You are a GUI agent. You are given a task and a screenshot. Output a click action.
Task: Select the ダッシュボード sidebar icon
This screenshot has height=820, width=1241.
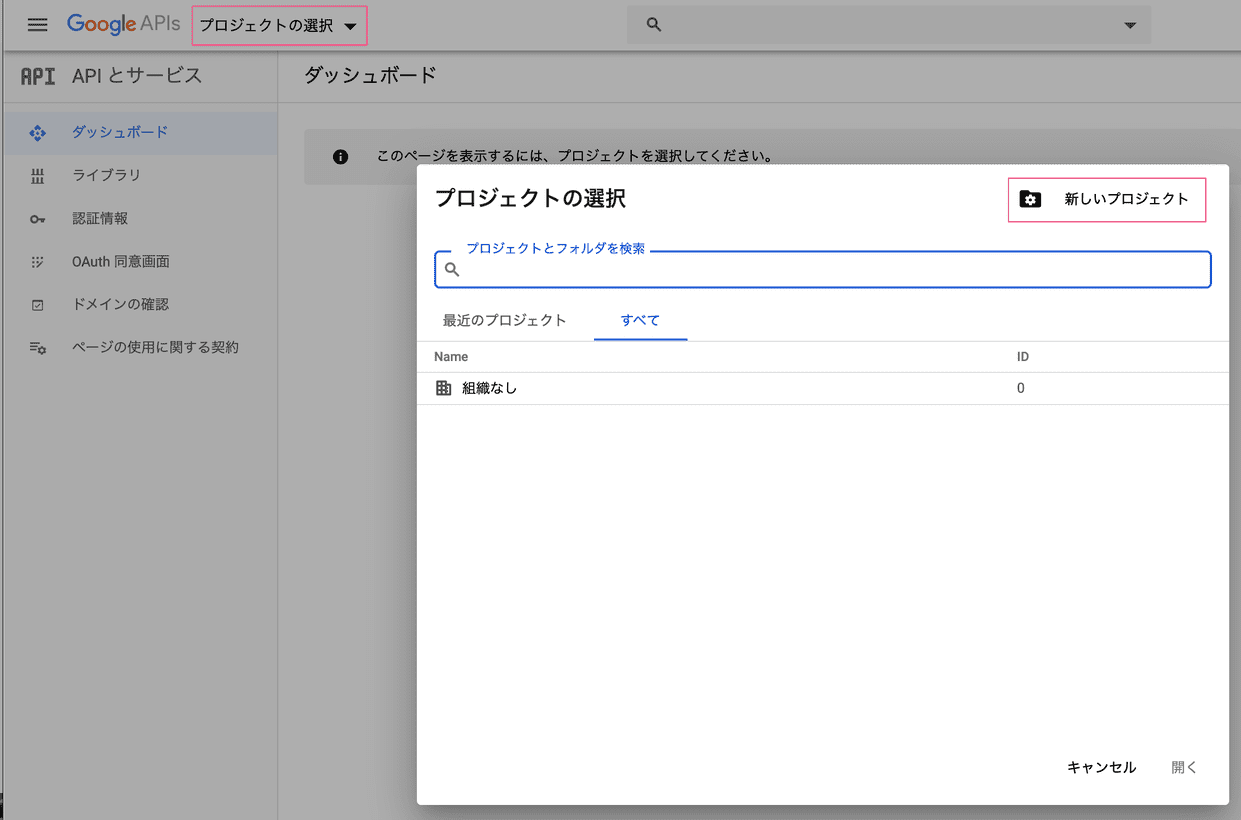pos(38,132)
